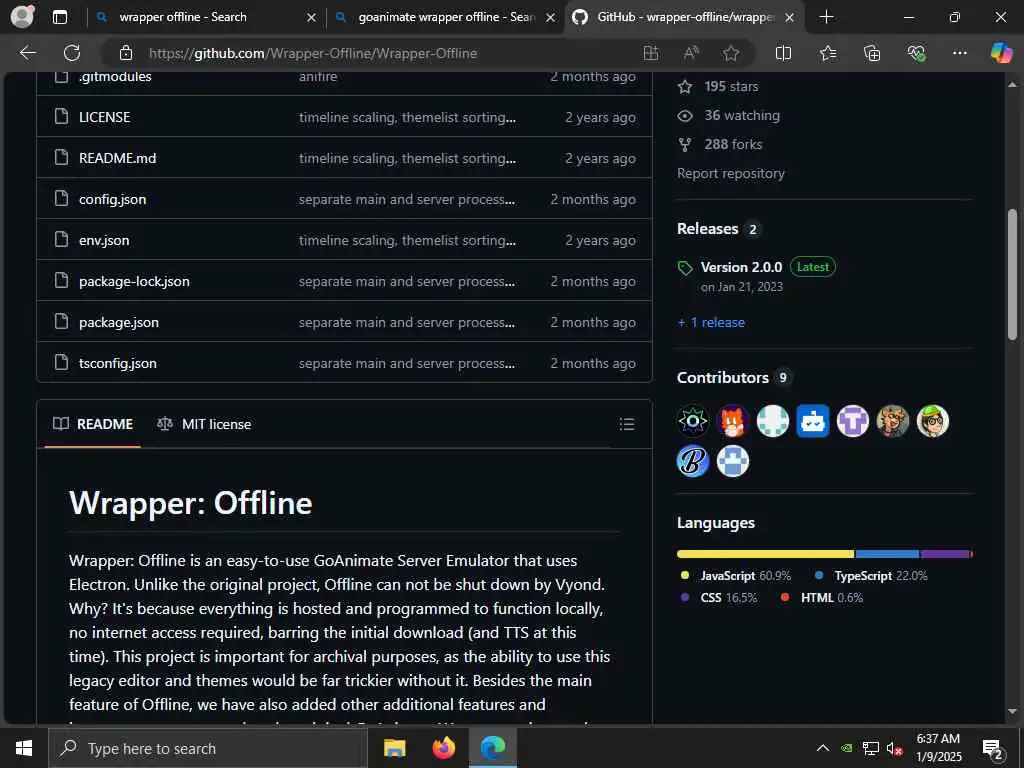Image resolution: width=1024 pixels, height=768 pixels.
Task: Click the blue TypeScript language bar segment
Action: [x=888, y=554]
